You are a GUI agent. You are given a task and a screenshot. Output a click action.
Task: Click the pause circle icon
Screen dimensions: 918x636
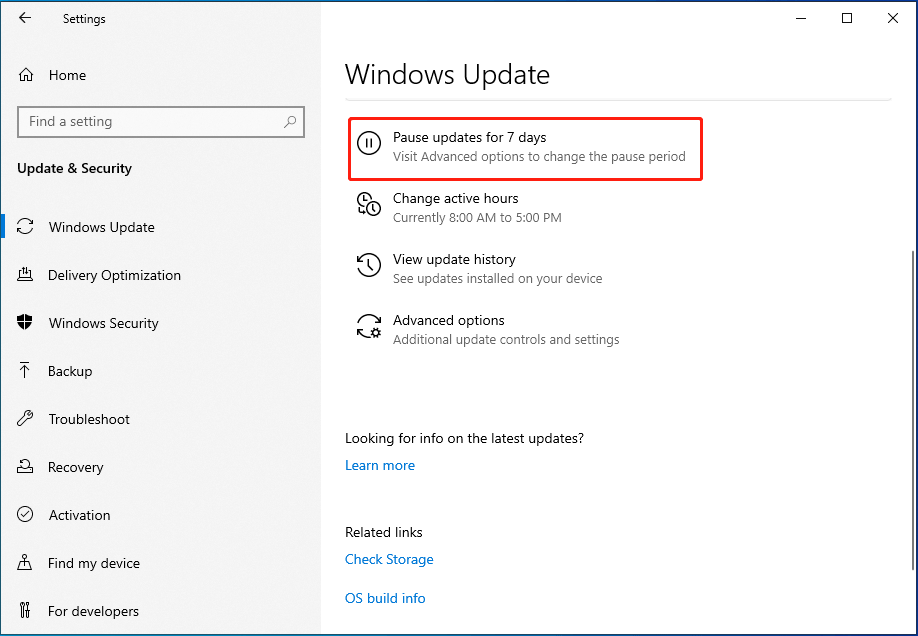click(x=369, y=143)
